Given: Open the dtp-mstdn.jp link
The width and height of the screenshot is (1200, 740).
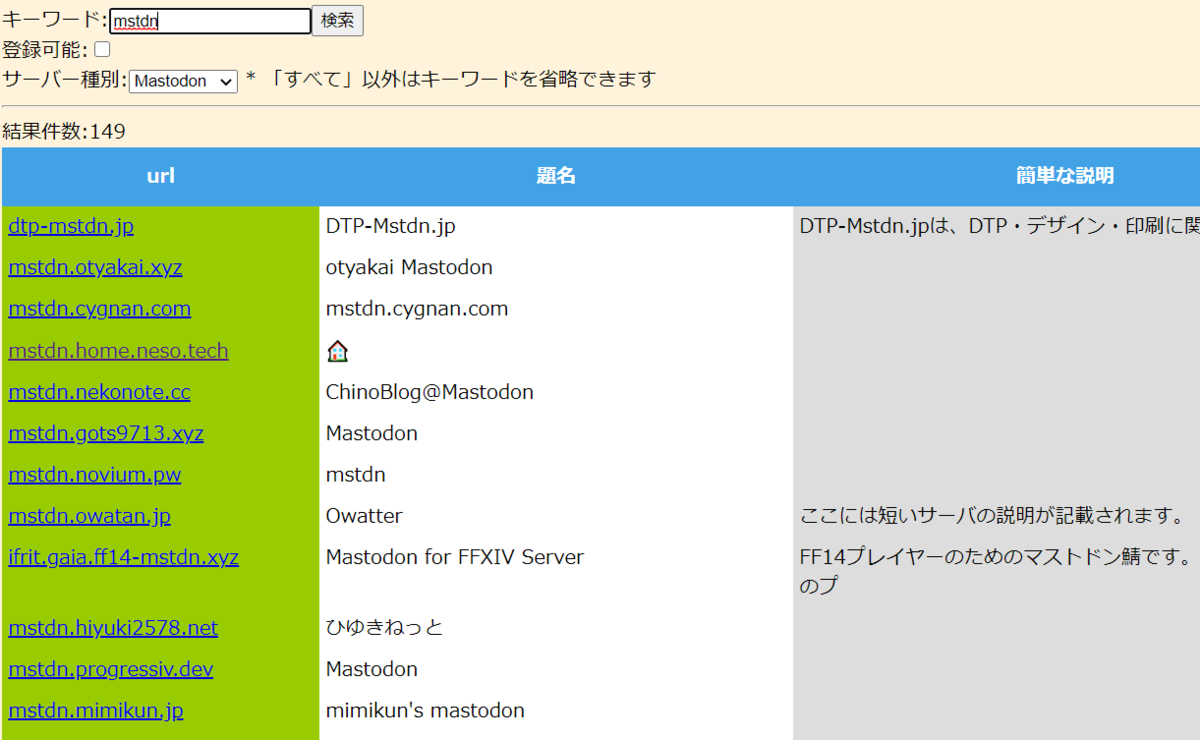Looking at the screenshot, I should (x=71, y=226).
